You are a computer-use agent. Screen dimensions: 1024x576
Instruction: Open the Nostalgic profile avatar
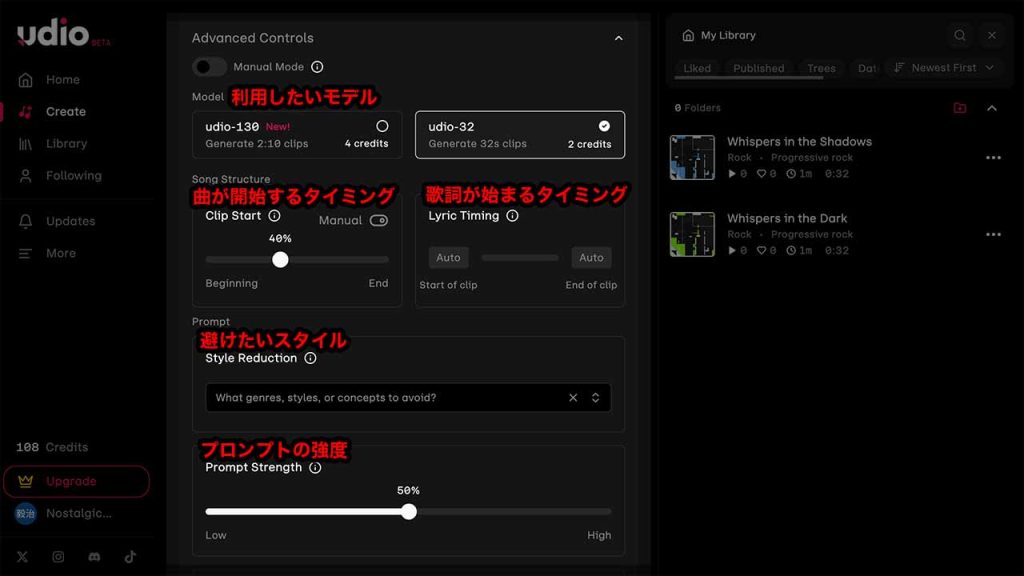point(25,513)
